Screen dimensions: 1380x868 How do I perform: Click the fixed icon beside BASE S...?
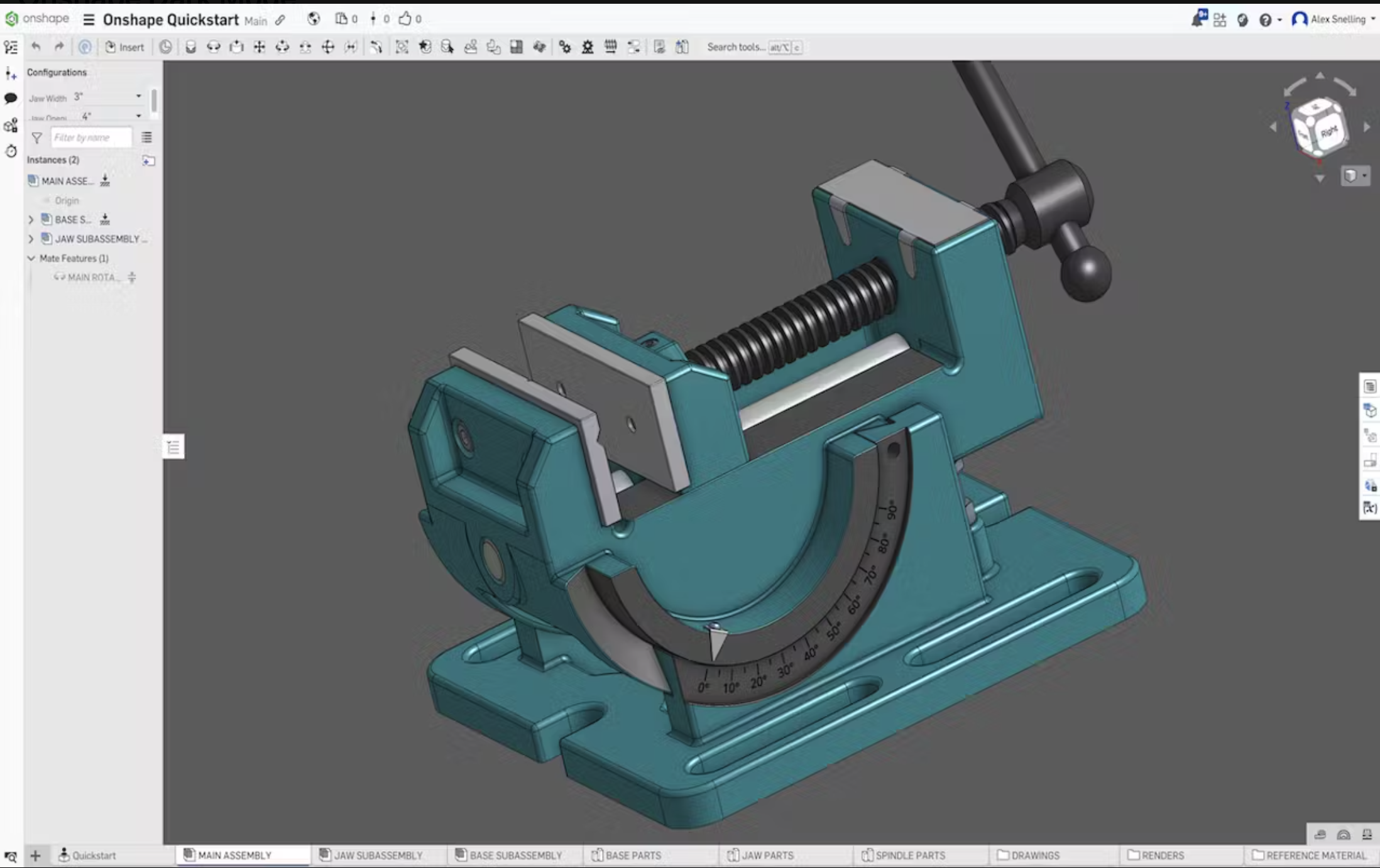[x=105, y=219]
